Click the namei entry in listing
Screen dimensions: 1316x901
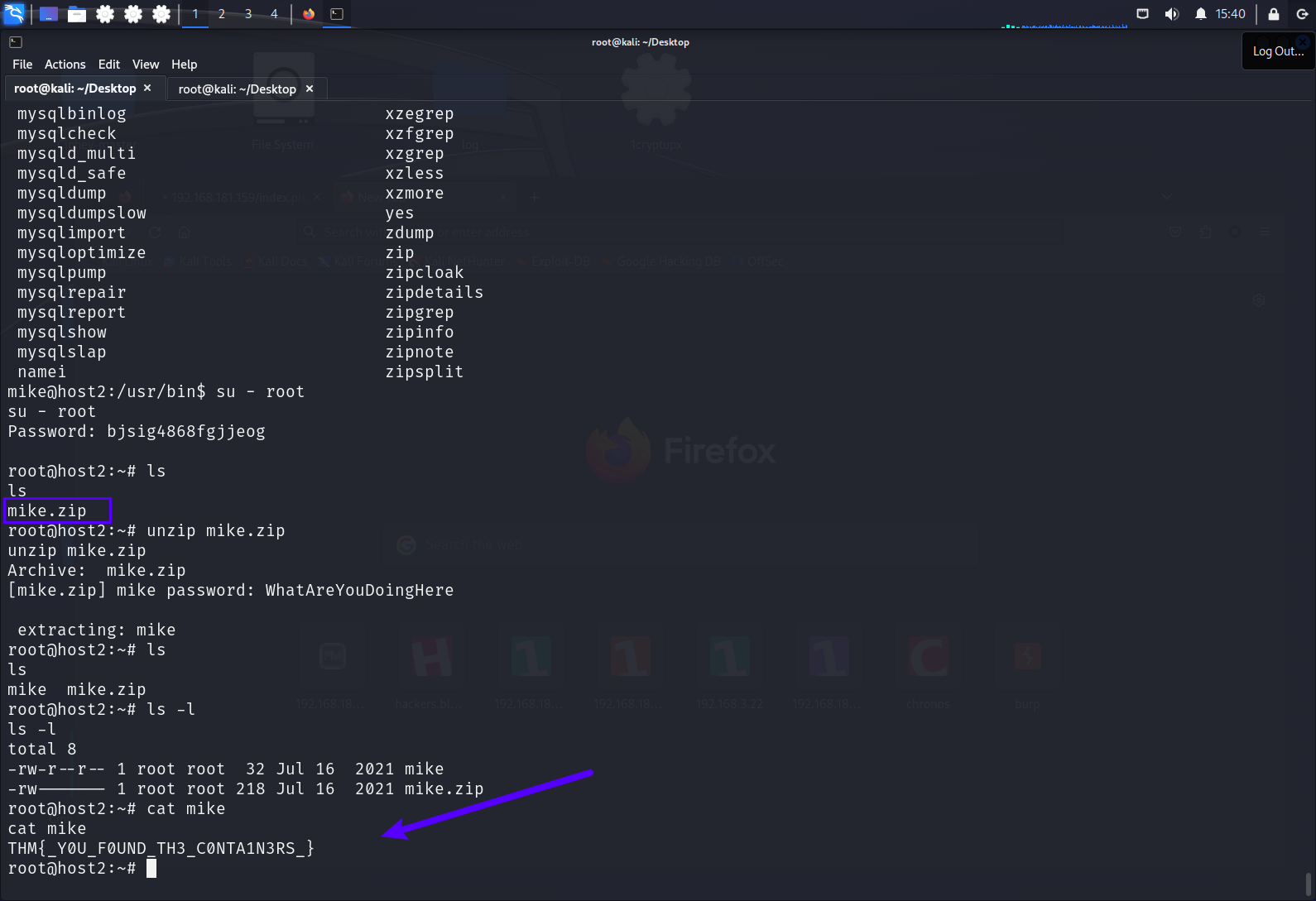coord(42,371)
